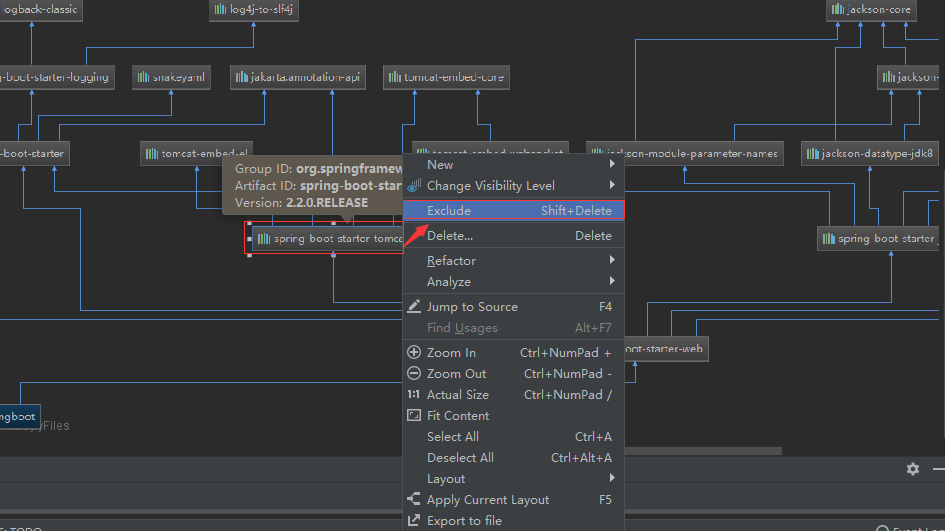Click the arrow beside Layout
The height and width of the screenshot is (531, 945).
pos(612,478)
